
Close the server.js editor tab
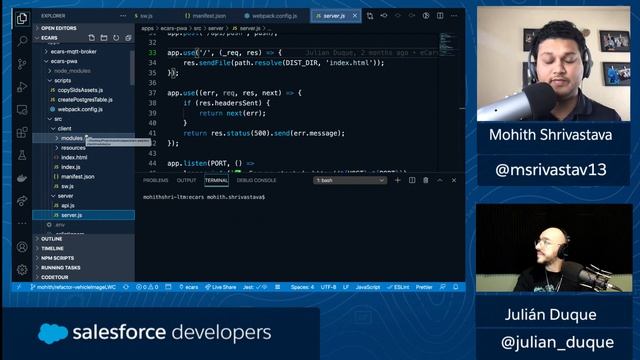tap(355, 16)
